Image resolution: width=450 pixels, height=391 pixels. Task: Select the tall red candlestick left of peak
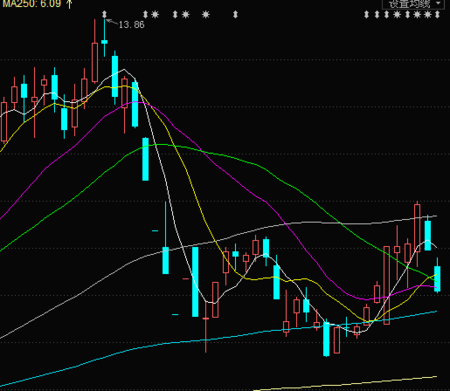[95, 62]
